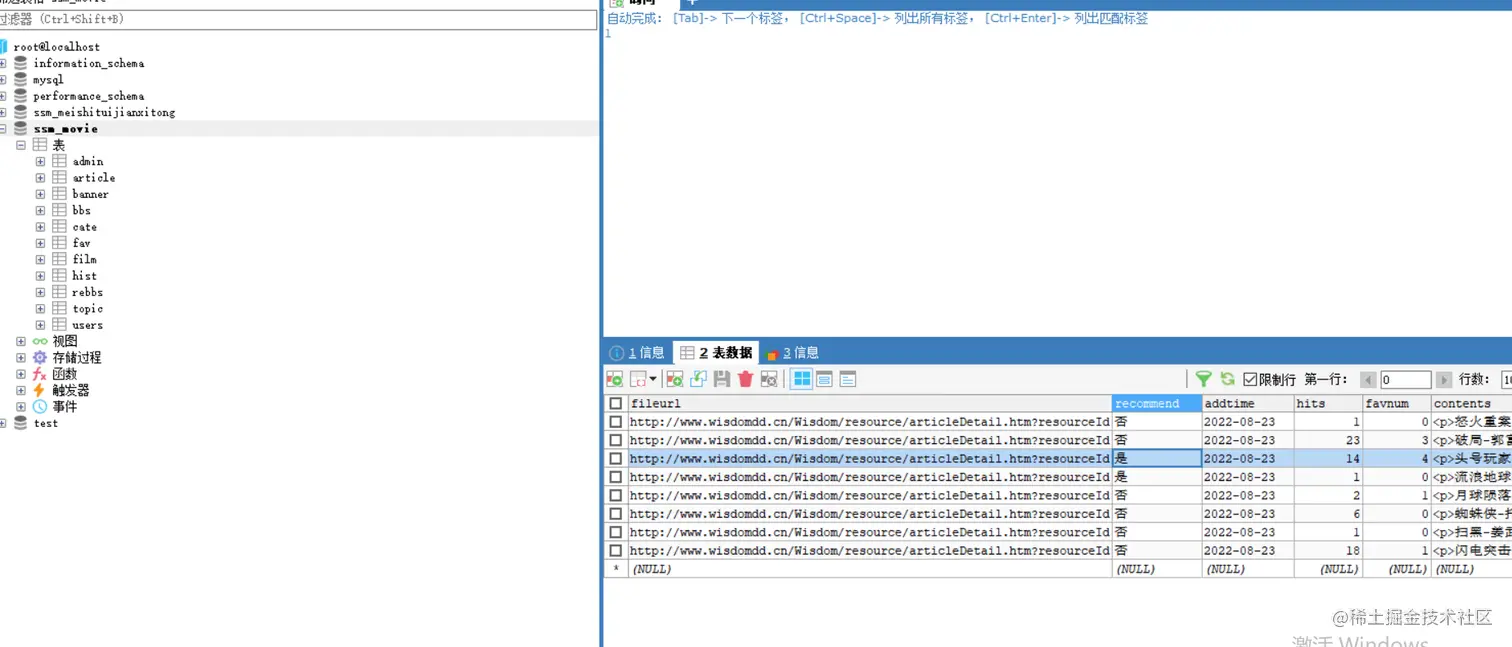
Task: Check the row with addtime hits 23
Action: pos(616,440)
